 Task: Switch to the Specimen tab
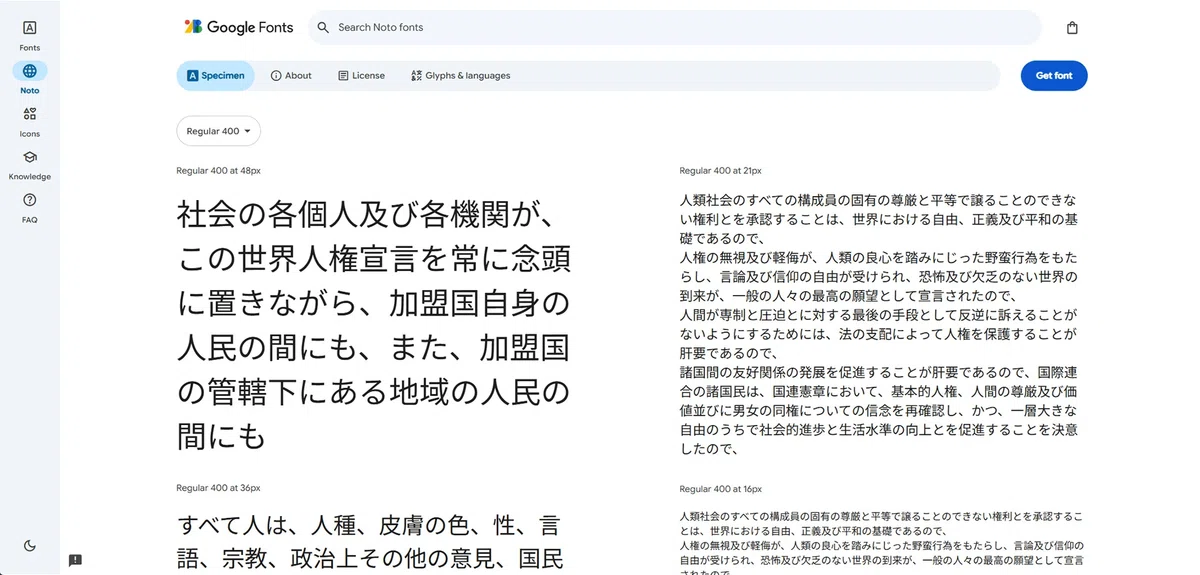point(216,76)
